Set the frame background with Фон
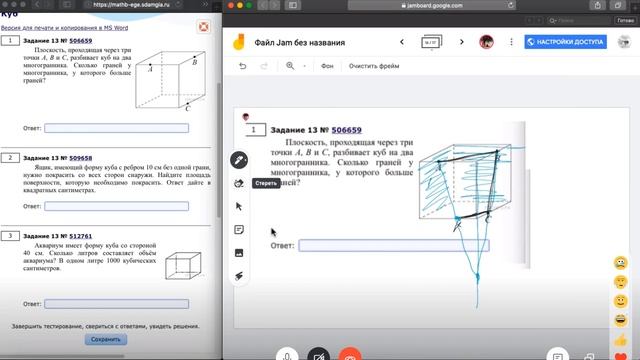Image resolution: width=640 pixels, height=360 pixels. pyautogui.click(x=327, y=66)
